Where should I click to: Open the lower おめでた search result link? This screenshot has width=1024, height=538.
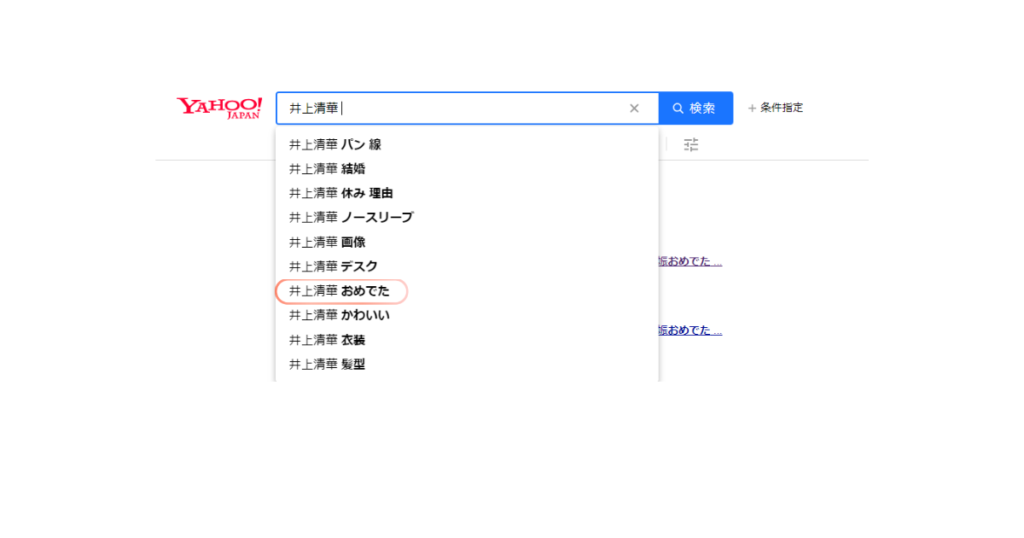click(690, 330)
